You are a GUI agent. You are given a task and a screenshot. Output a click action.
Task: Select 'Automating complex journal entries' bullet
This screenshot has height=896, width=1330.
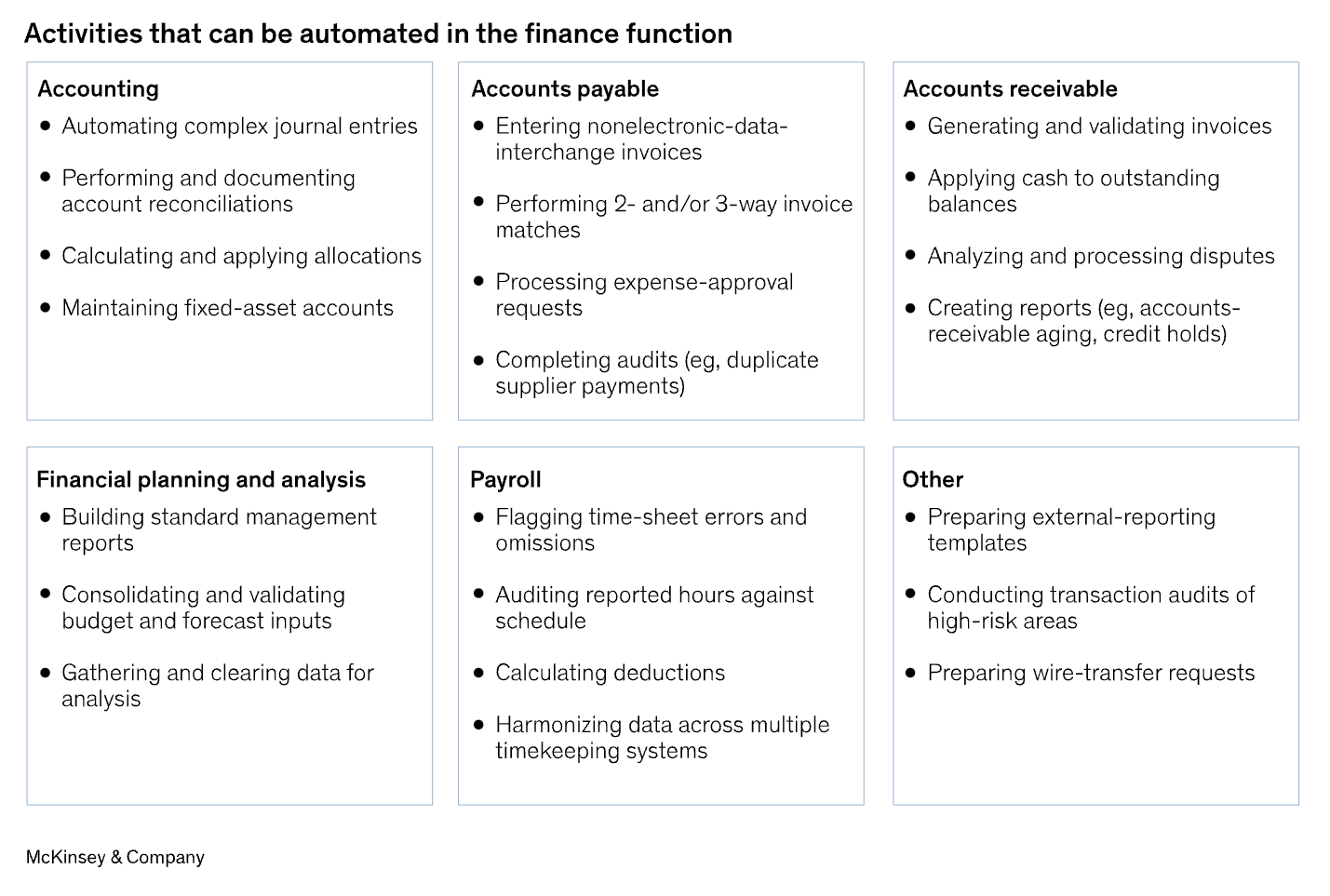click(x=239, y=127)
